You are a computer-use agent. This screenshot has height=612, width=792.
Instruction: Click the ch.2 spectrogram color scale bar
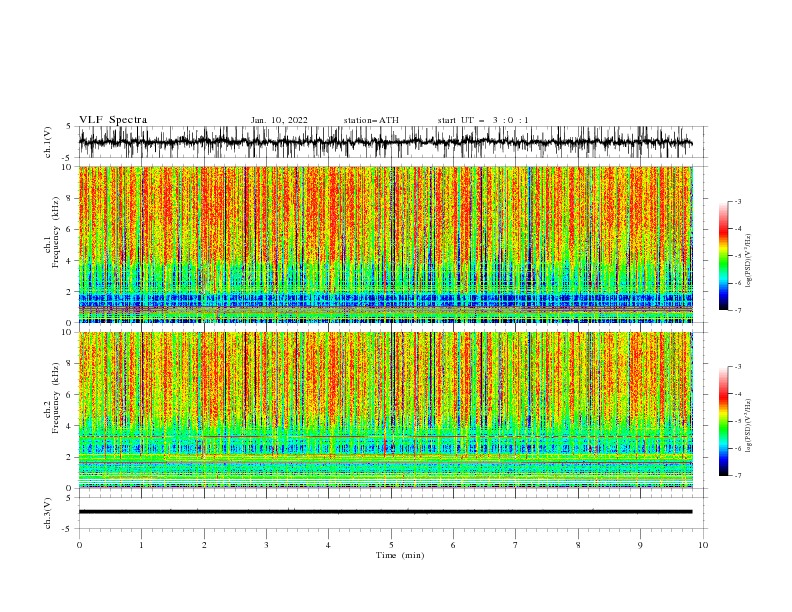pyautogui.click(x=723, y=421)
